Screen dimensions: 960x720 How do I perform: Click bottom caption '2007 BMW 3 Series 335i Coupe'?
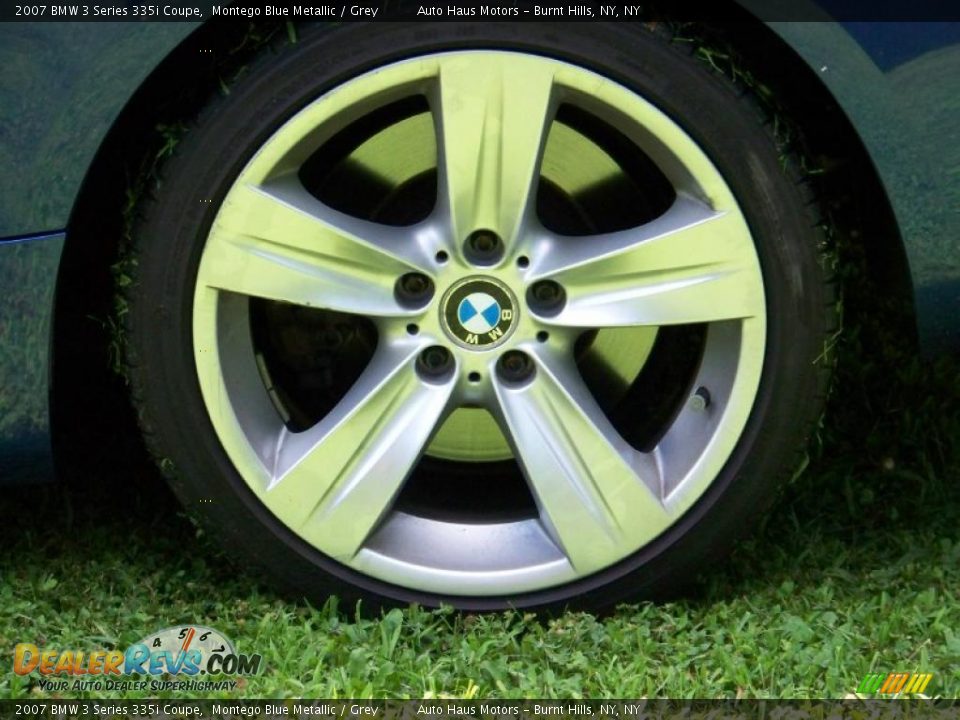108,710
